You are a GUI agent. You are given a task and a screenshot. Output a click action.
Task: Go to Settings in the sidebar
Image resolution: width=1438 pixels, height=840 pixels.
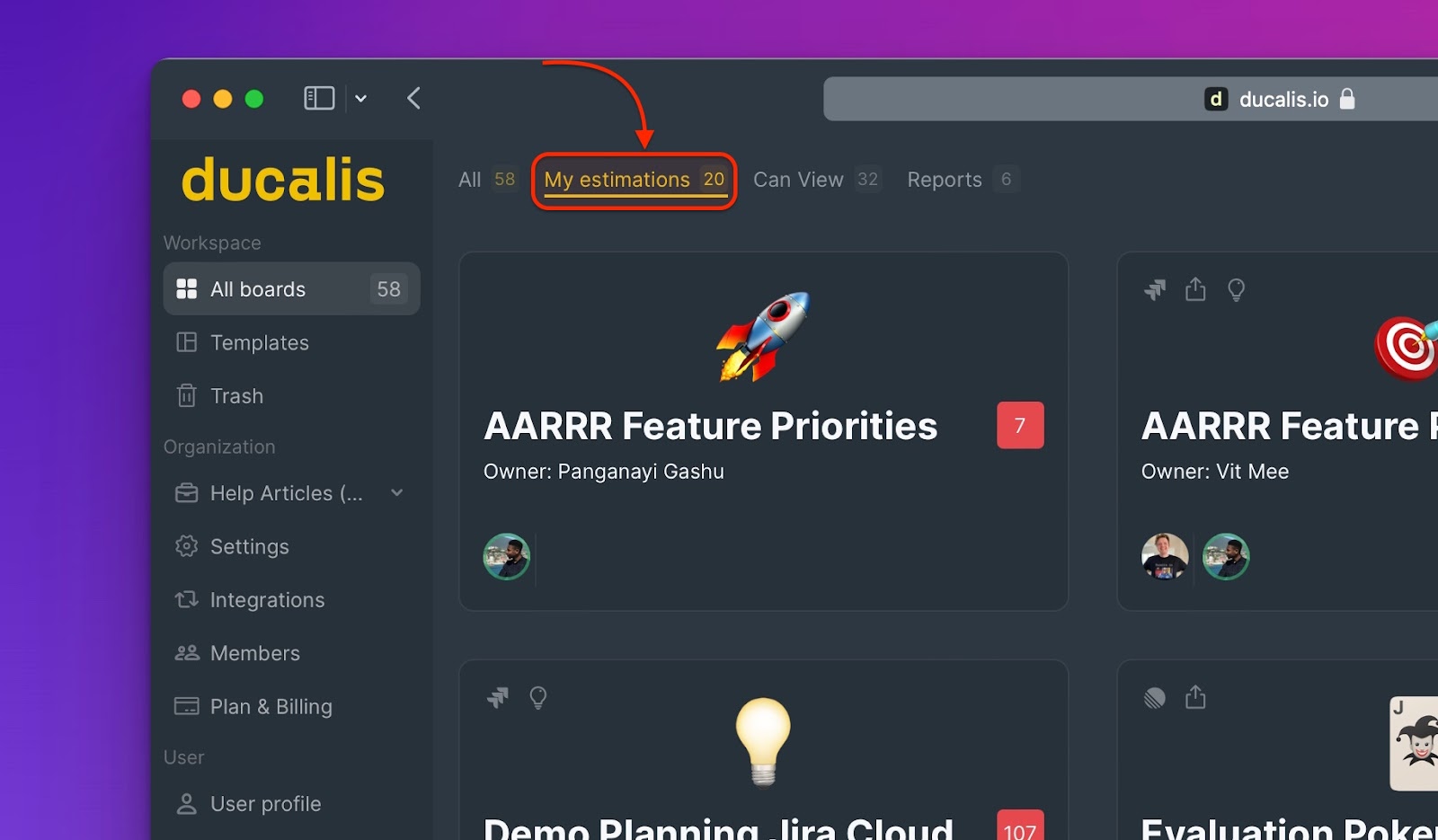click(249, 547)
